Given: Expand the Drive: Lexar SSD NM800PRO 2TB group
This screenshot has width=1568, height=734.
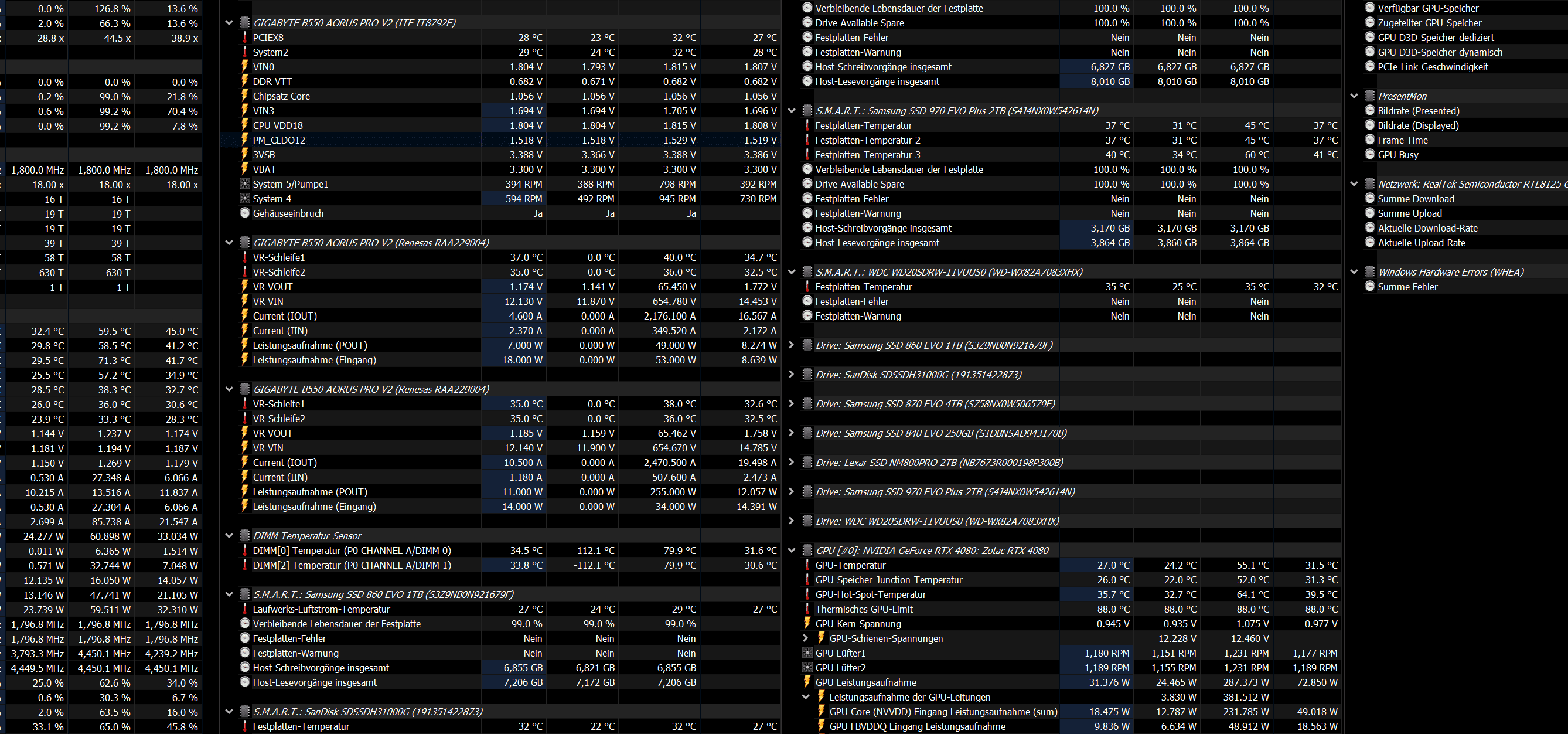Looking at the screenshot, I should (x=791, y=463).
